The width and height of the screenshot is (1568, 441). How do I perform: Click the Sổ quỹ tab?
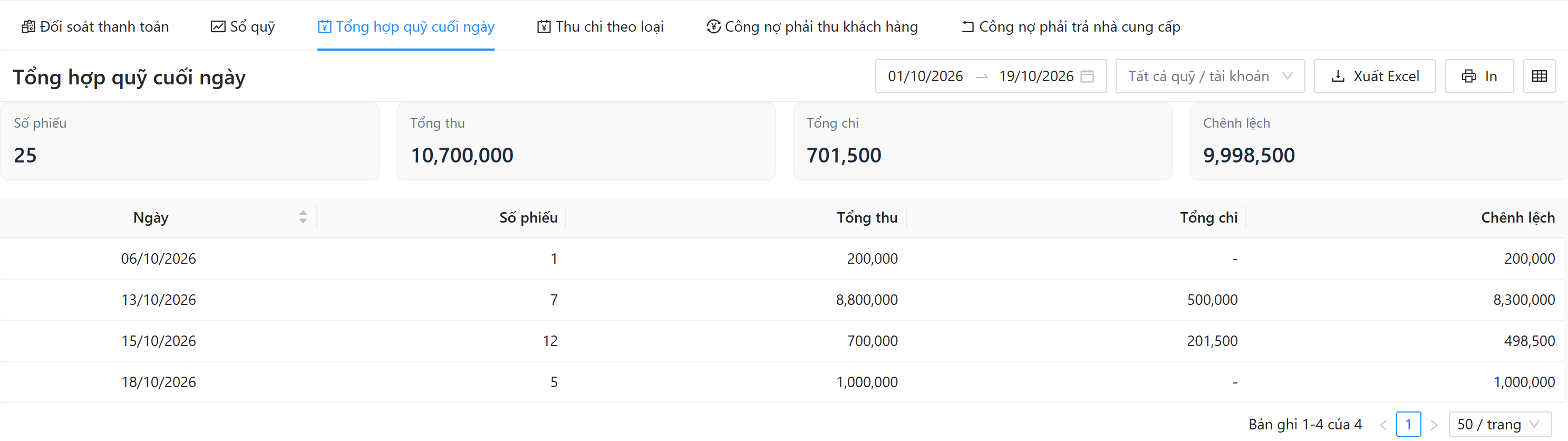(x=243, y=27)
